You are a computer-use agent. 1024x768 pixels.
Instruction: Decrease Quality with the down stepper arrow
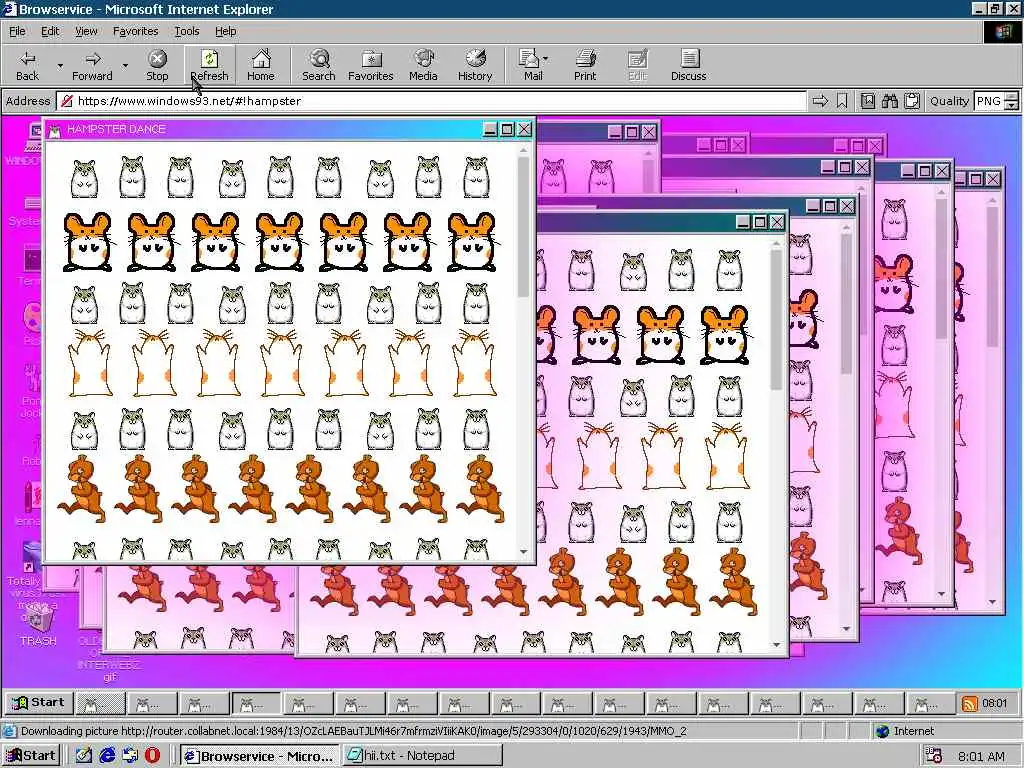point(1012,105)
